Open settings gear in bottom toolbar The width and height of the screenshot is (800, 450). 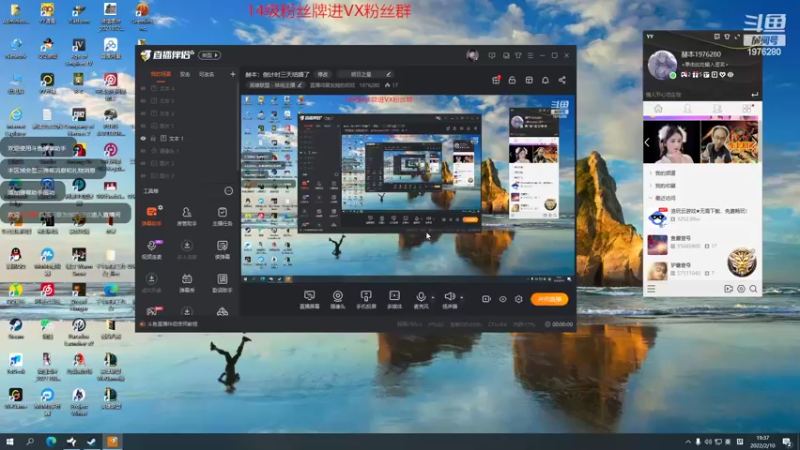518,299
